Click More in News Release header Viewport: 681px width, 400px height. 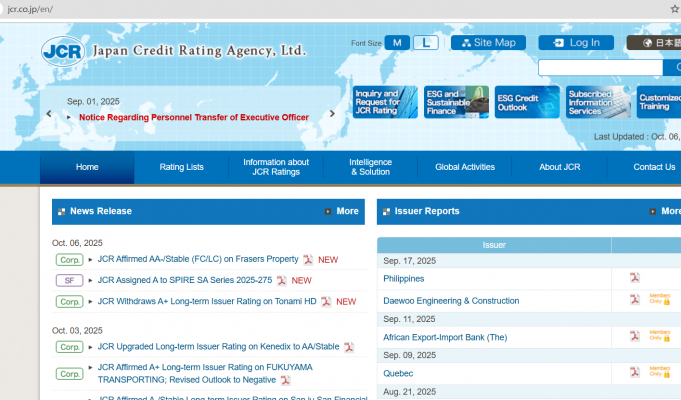[x=341, y=211]
